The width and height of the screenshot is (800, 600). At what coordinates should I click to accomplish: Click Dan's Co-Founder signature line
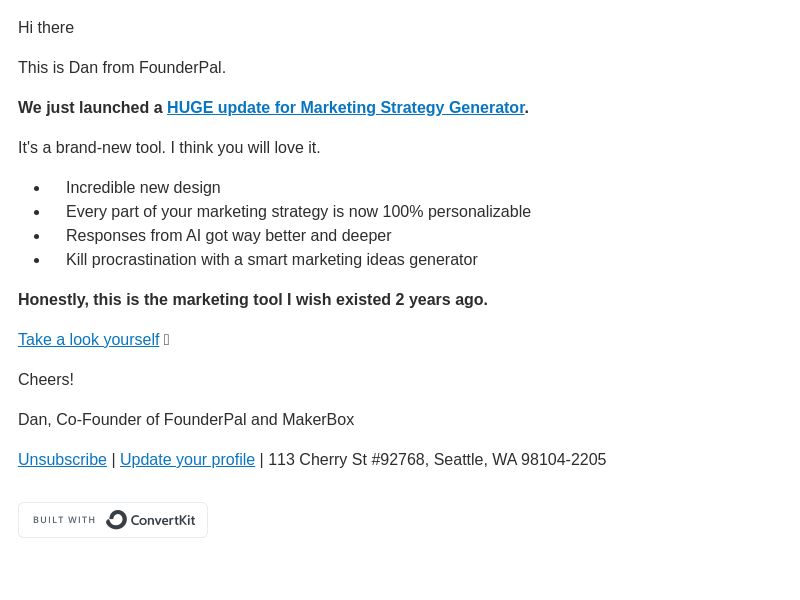[x=186, y=419]
